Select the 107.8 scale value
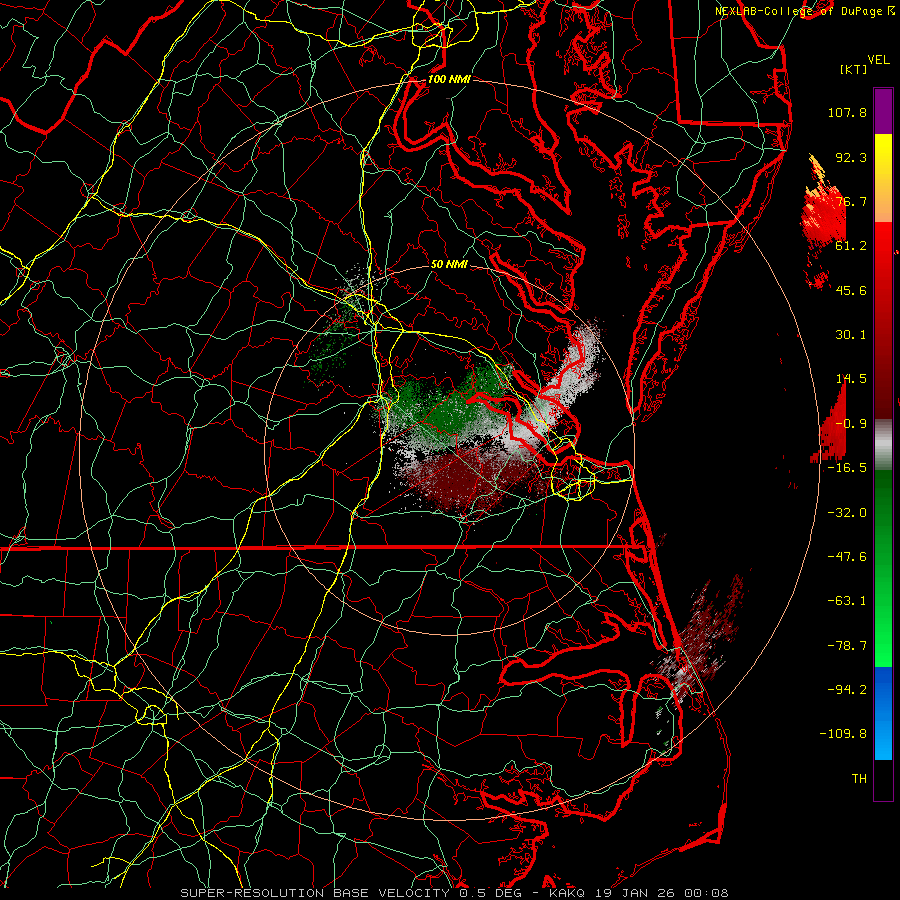The width and height of the screenshot is (900, 900). click(847, 112)
